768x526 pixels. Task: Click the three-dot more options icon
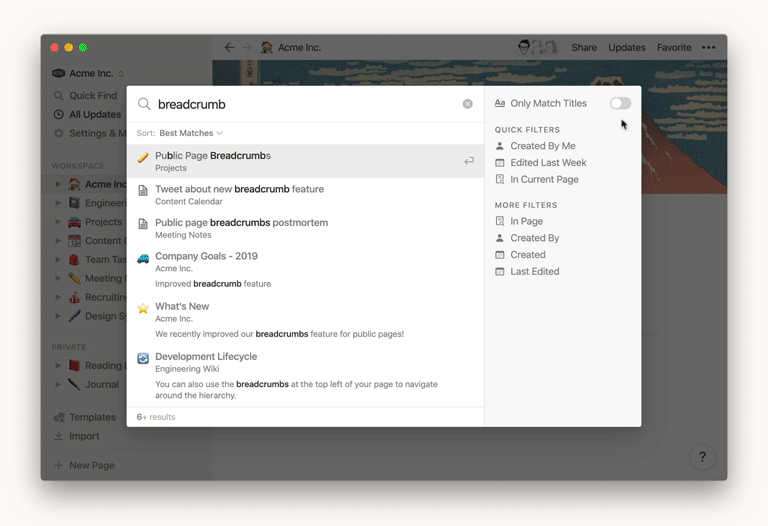point(708,47)
